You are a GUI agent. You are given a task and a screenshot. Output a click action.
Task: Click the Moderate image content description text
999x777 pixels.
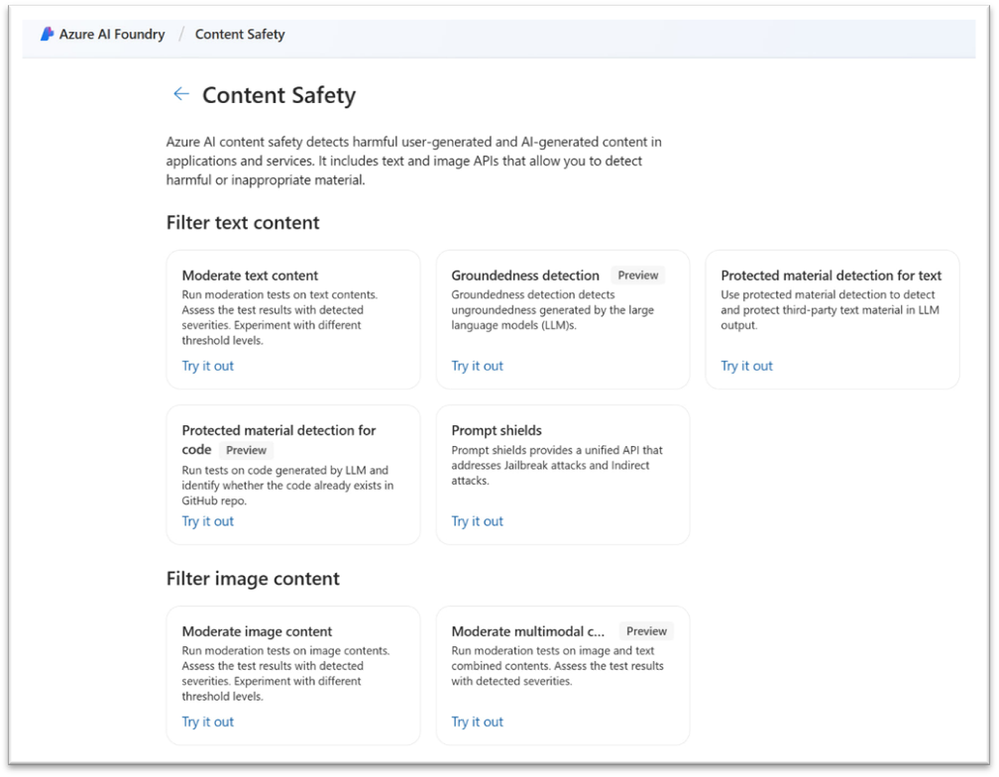[285, 674]
